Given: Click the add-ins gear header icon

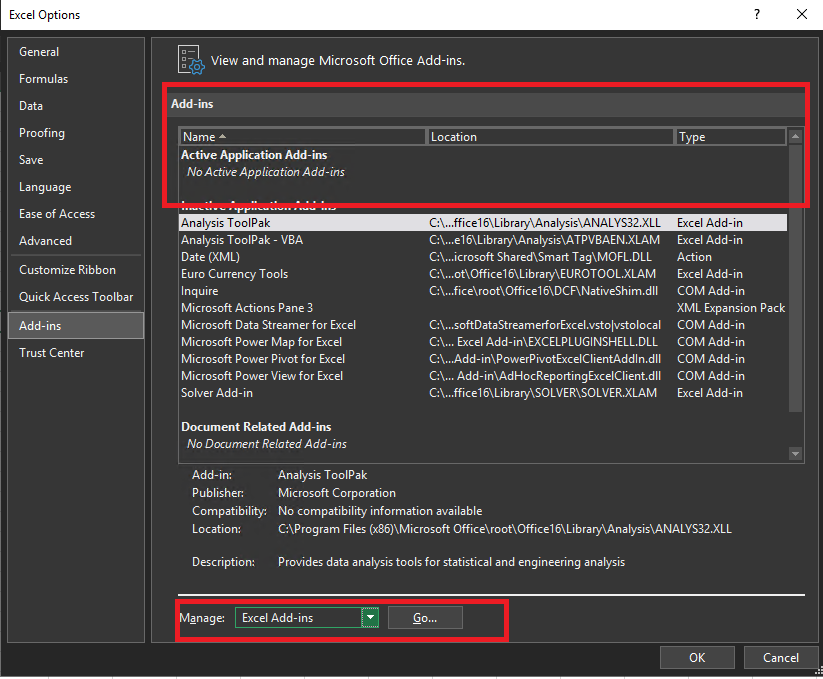Looking at the screenshot, I should pos(191,60).
